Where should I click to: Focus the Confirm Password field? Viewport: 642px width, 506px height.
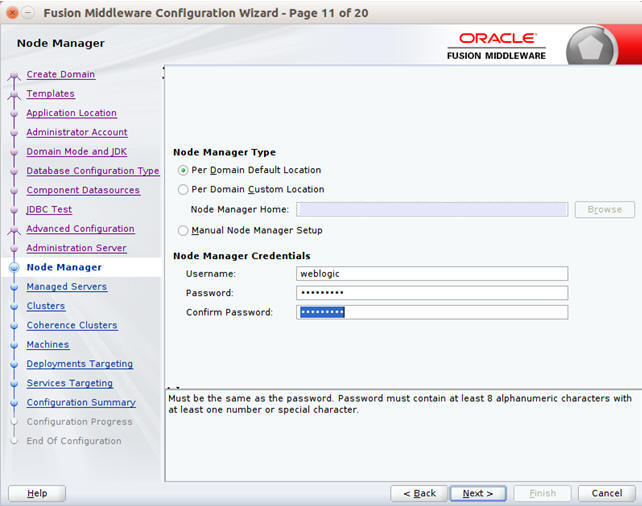pos(432,312)
